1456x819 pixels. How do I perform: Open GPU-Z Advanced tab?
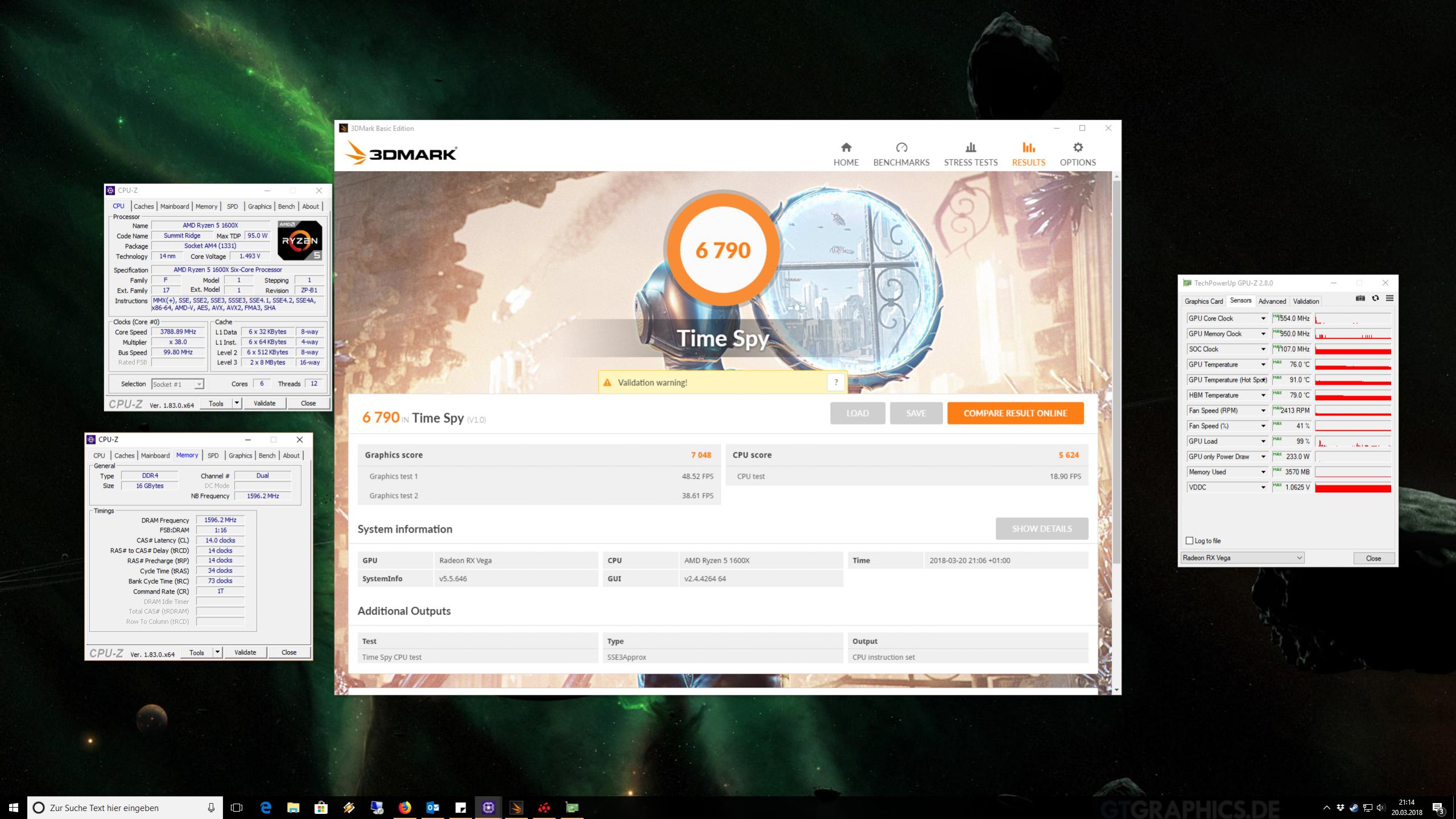point(1272,301)
